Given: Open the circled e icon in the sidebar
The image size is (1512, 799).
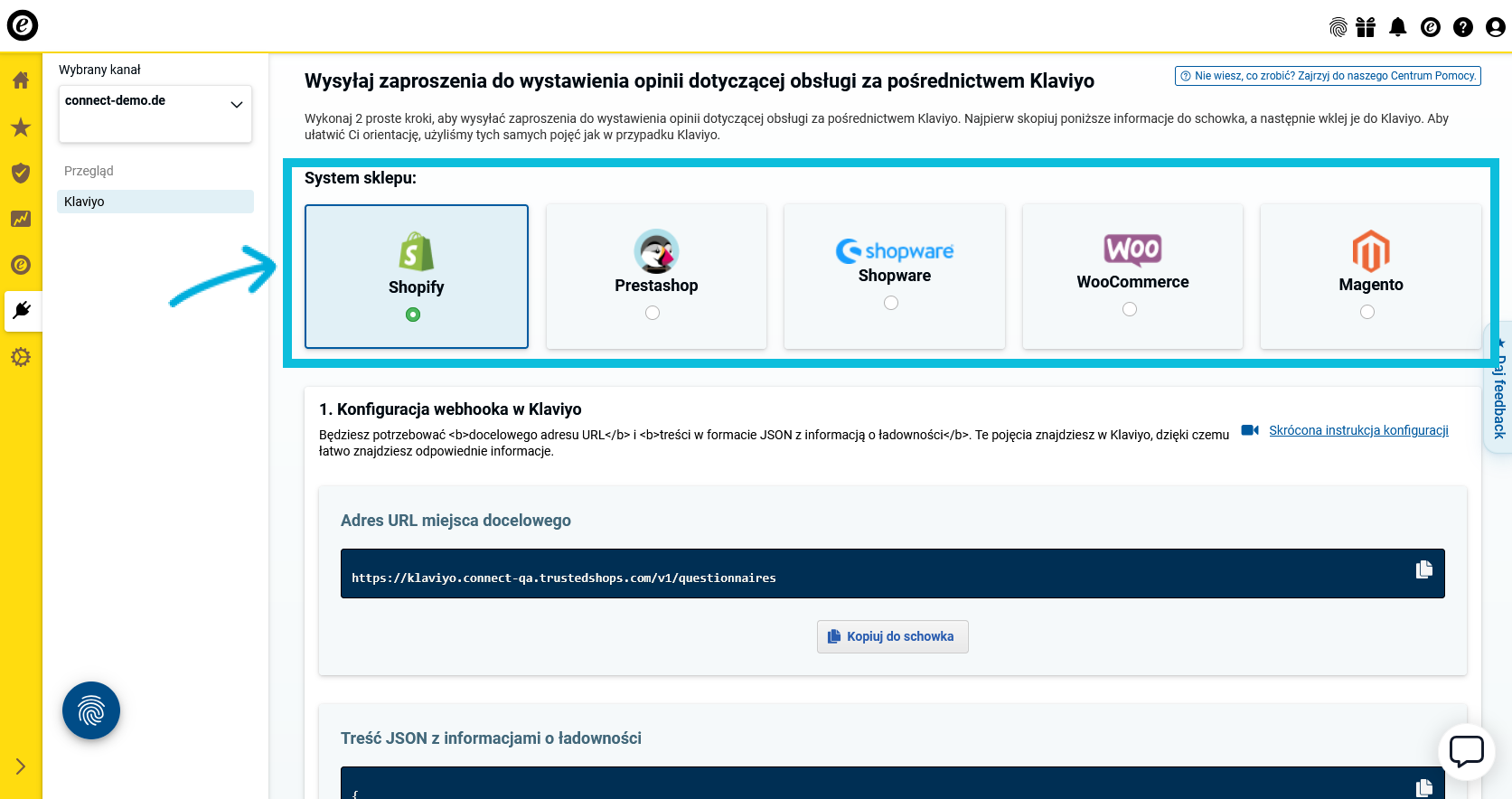Looking at the screenshot, I should click(21, 265).
